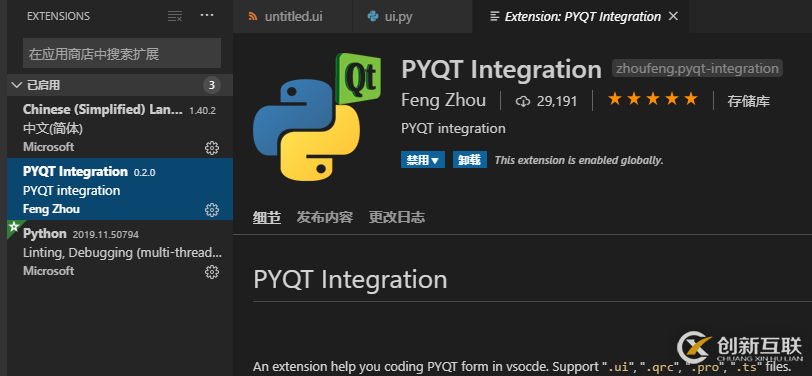
Task: Click the five-star rating
Action: point(653,99)
